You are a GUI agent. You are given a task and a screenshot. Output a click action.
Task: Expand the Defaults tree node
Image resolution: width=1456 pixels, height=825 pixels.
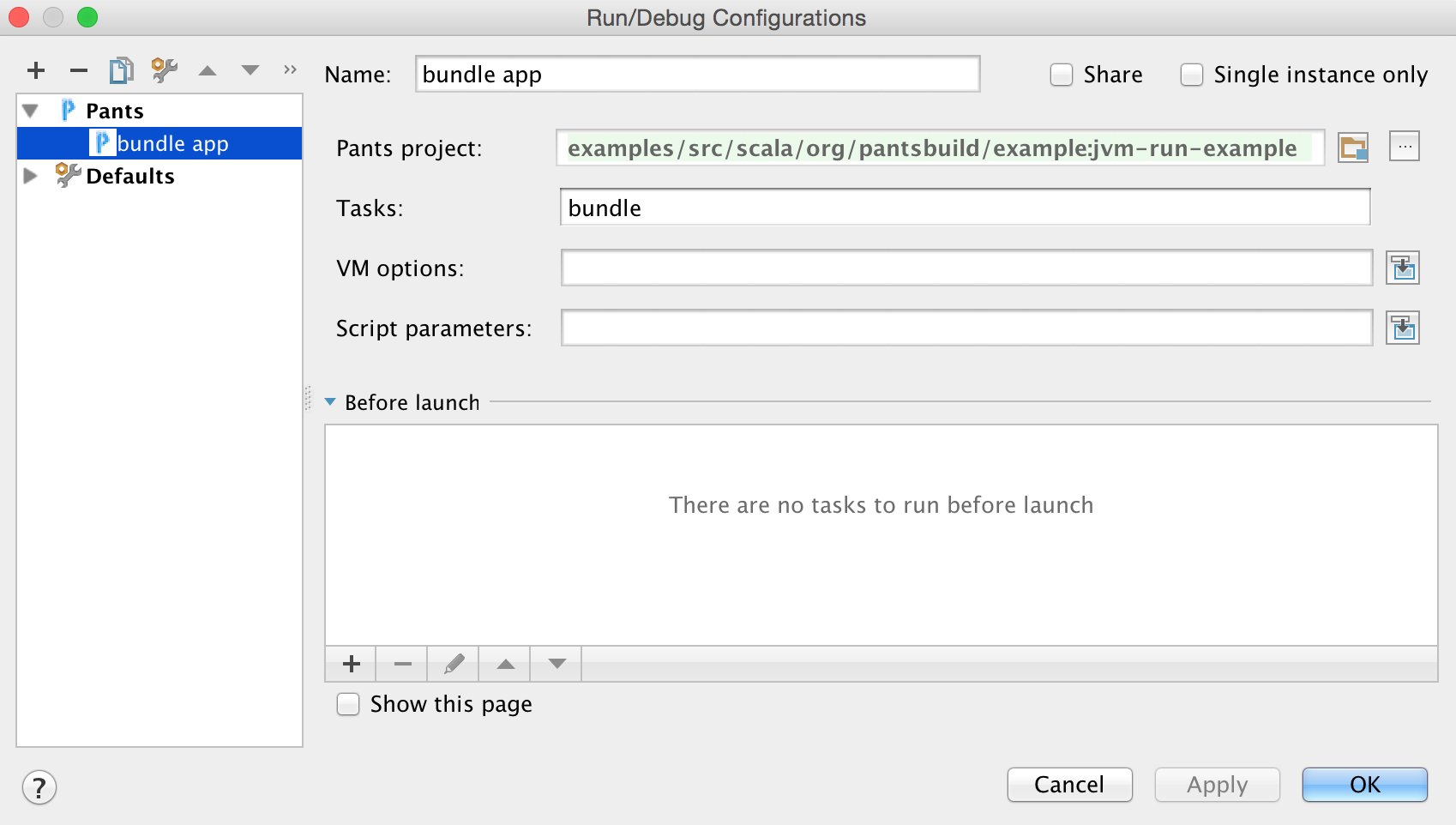coord(31,176)
